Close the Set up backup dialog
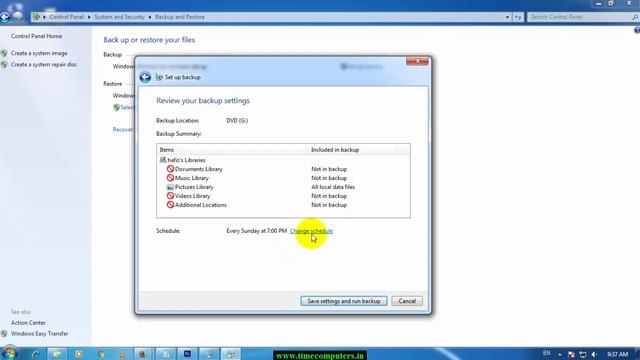 [x=417, y=61]
